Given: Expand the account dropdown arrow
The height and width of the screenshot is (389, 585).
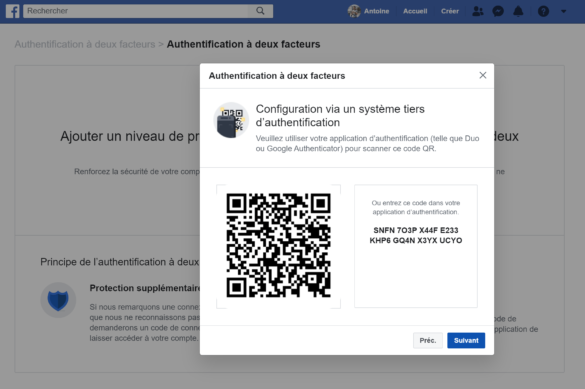Looking at the screenshot, I should coord(563,12).
